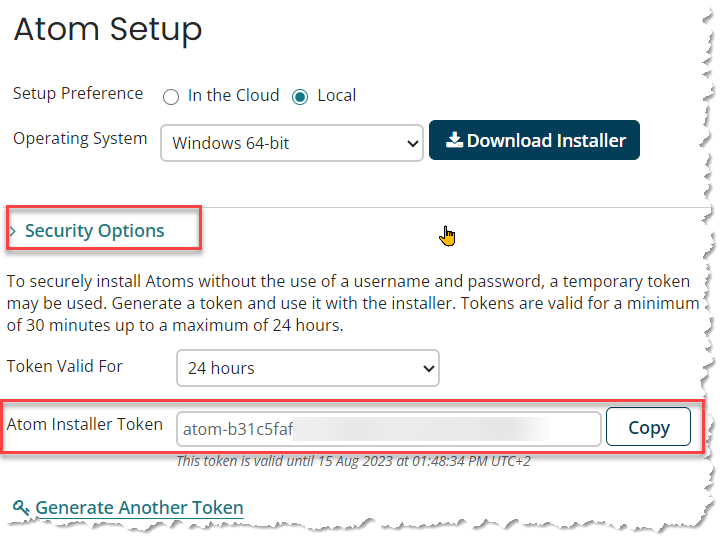Click the Atom Setup heading
This screenshot has height=542, width=725.
click(x=108, y=29)
